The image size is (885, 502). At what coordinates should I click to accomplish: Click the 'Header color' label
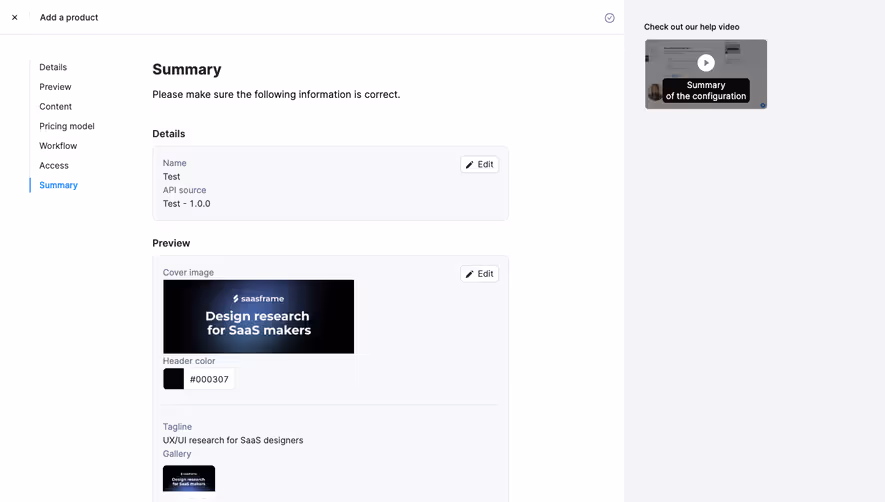click(x=189, y=361)
